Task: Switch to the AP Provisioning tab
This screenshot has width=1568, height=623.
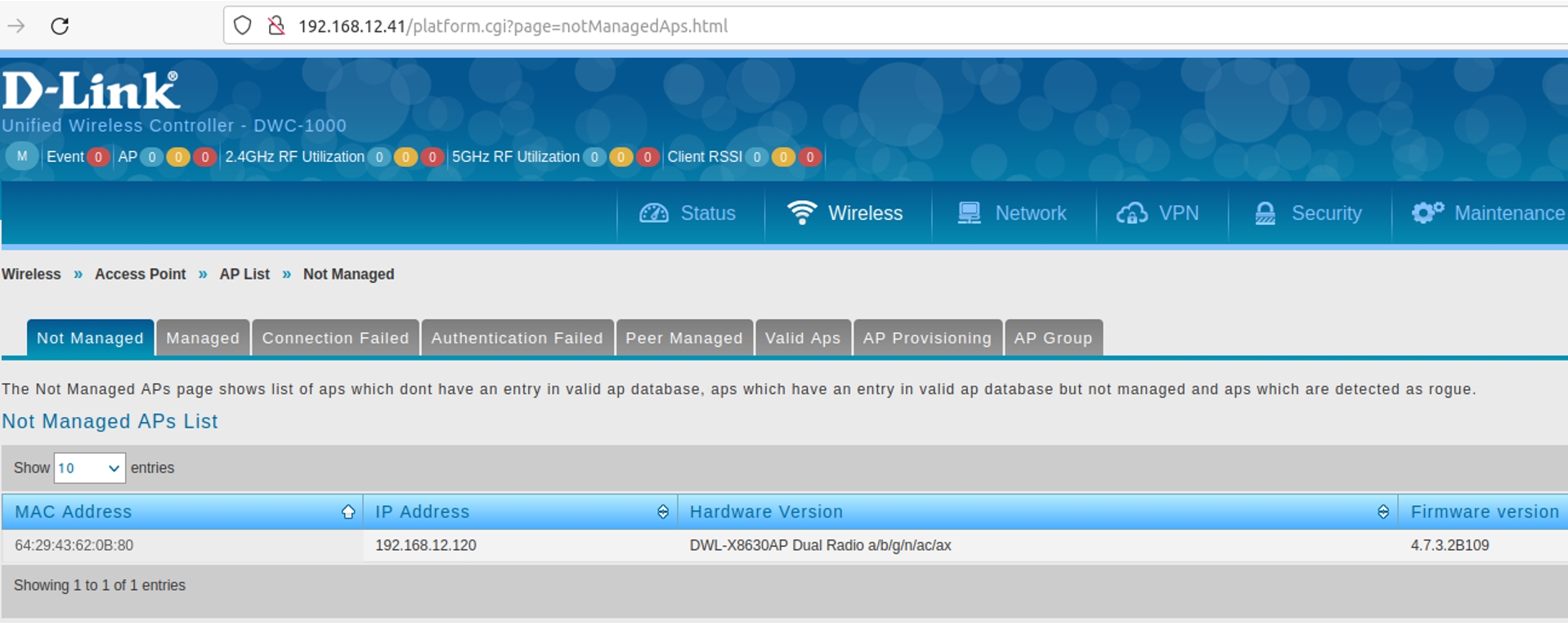Action: point(927,338)
